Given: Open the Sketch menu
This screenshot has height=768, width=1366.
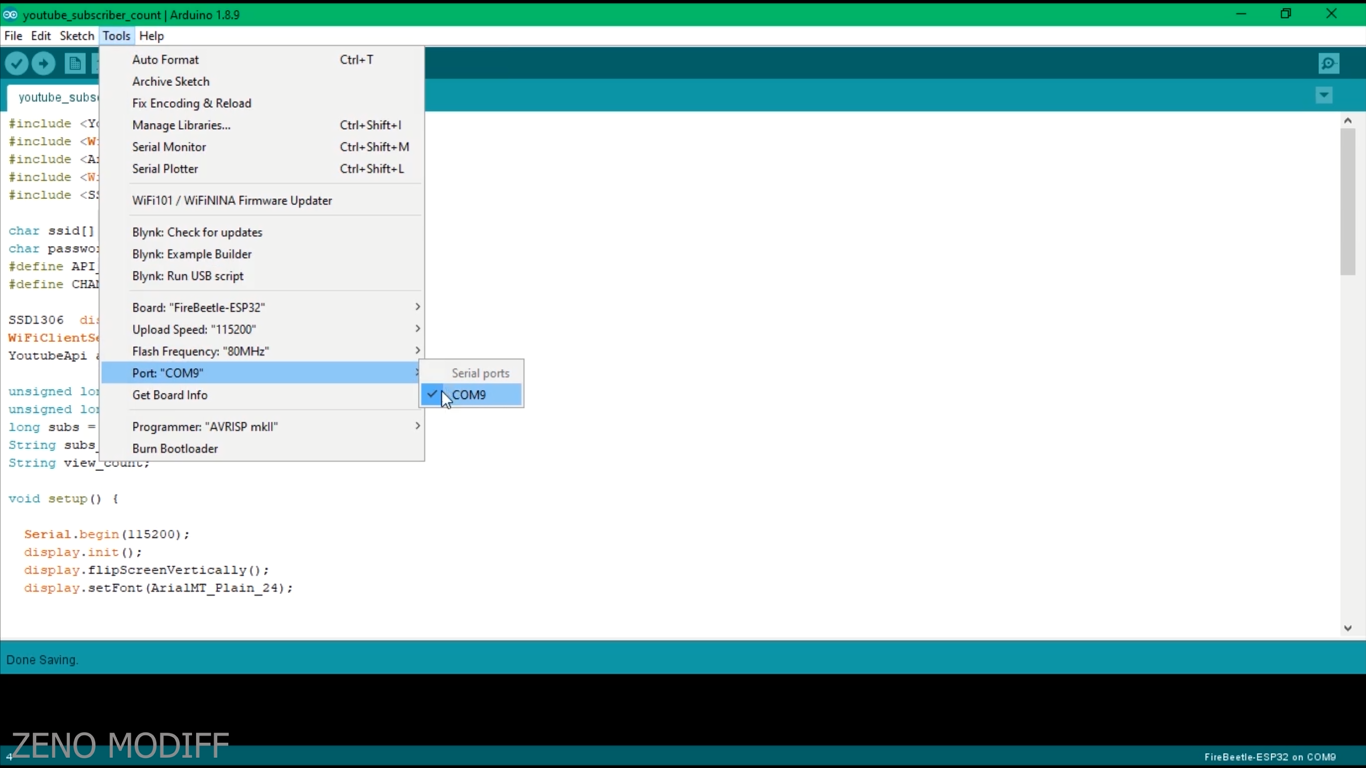Looking at the screenshot, I should click(77, 36).
